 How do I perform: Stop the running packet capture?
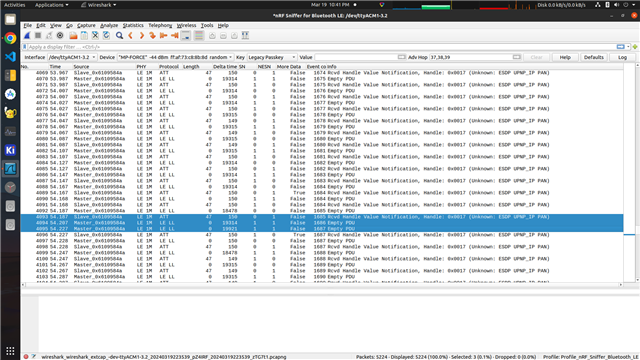38,36
